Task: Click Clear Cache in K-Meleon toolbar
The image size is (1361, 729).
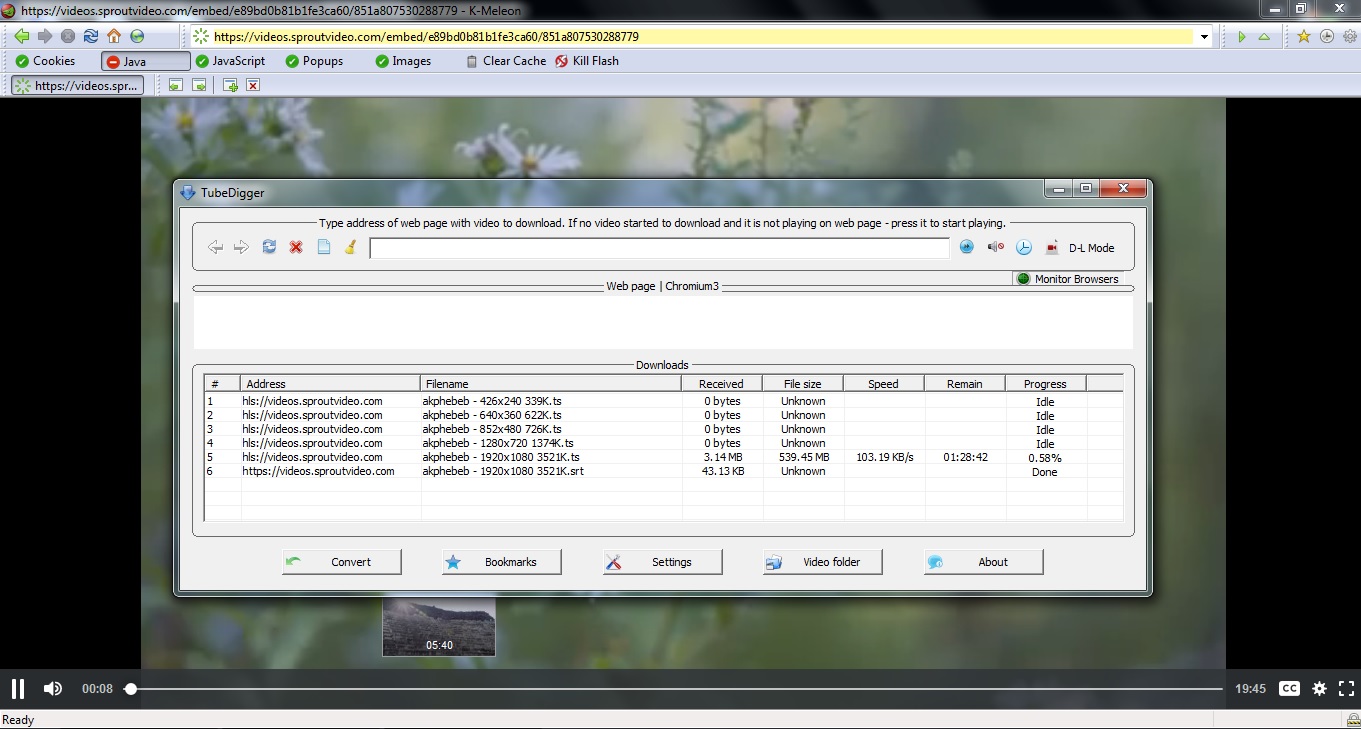Action: point(505,61)
